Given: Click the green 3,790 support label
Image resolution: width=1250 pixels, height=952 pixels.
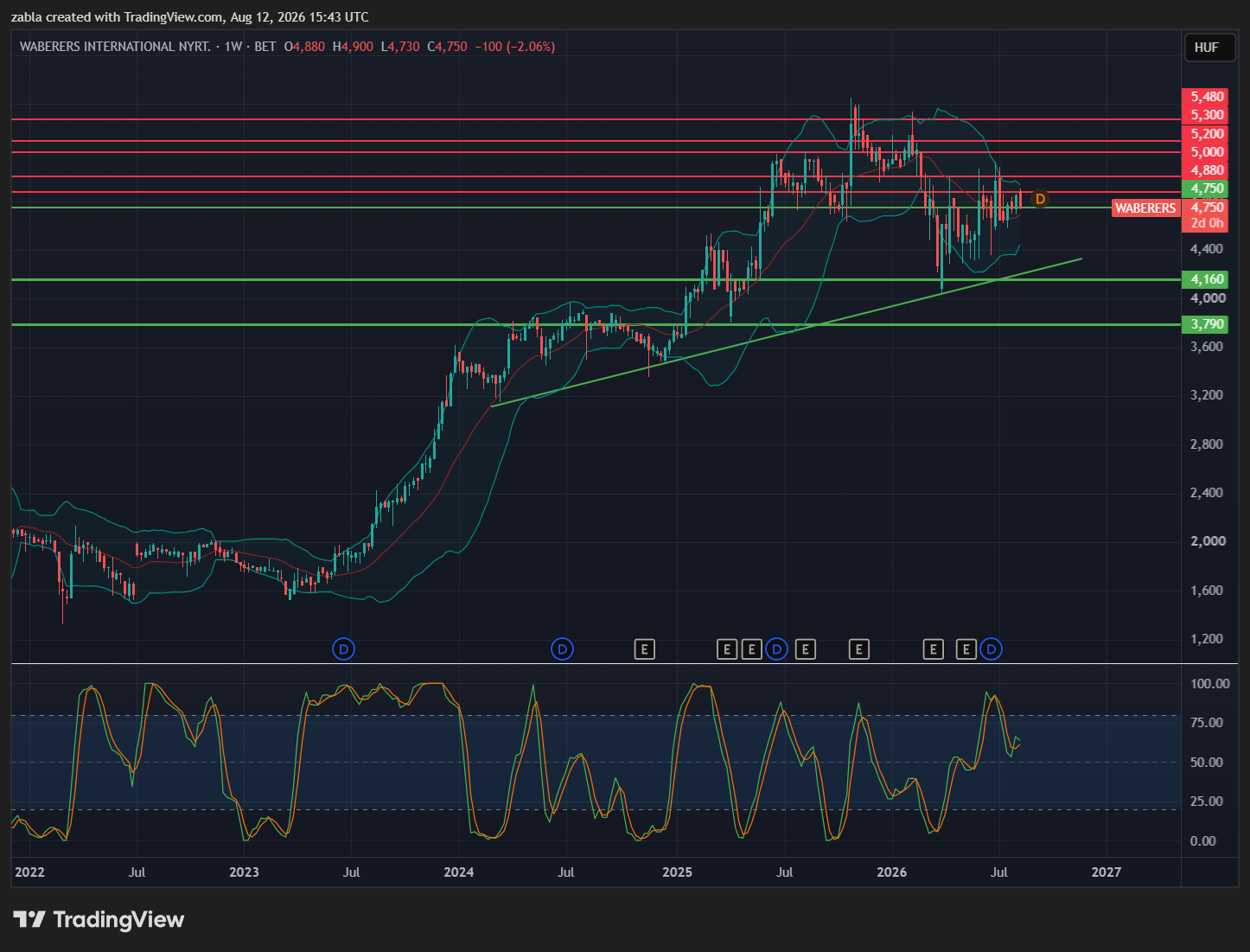Looking at the screenshot, I should point(1207,324).
